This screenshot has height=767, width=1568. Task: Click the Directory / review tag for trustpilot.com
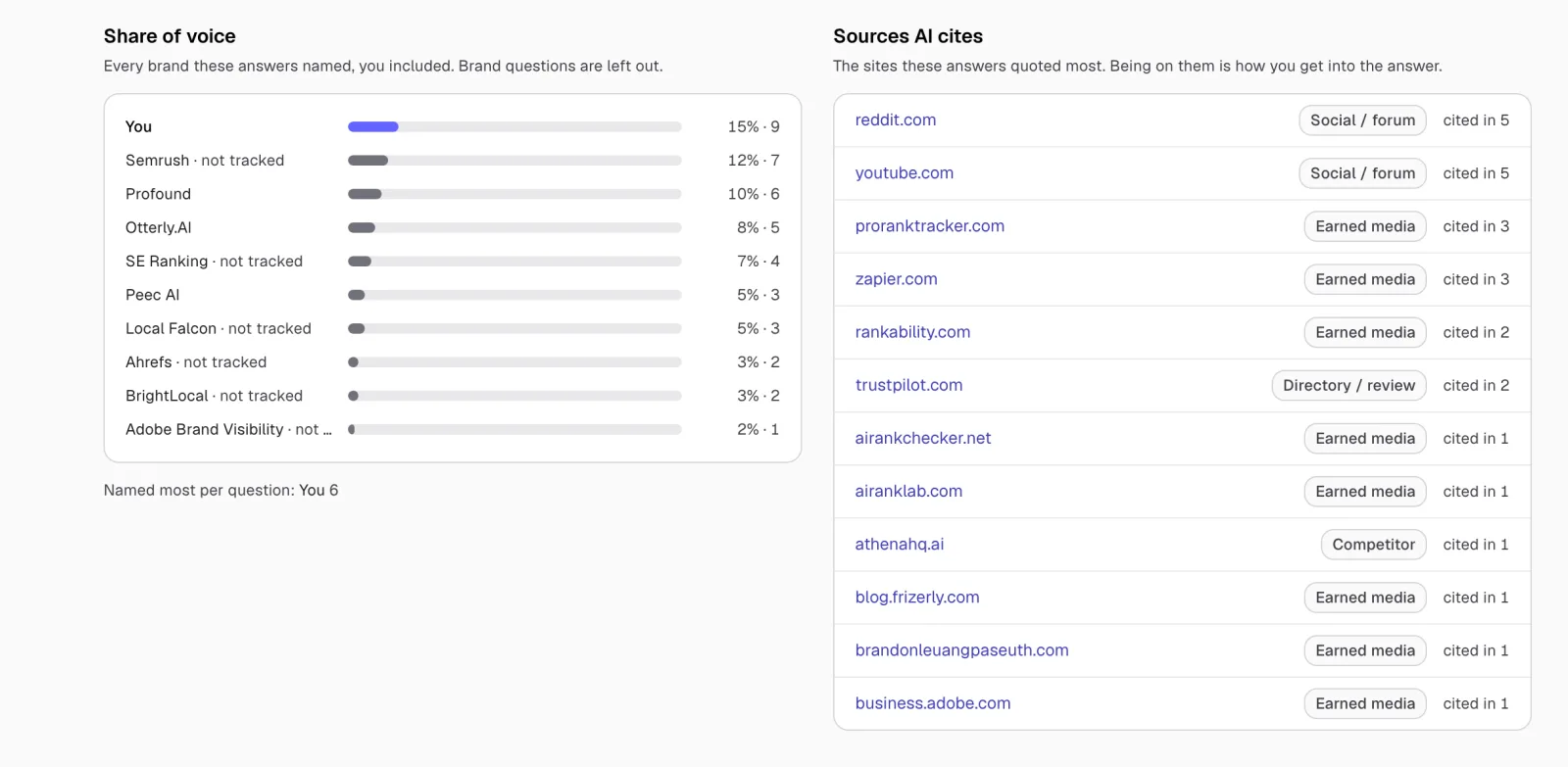[x=1348, y=385]
